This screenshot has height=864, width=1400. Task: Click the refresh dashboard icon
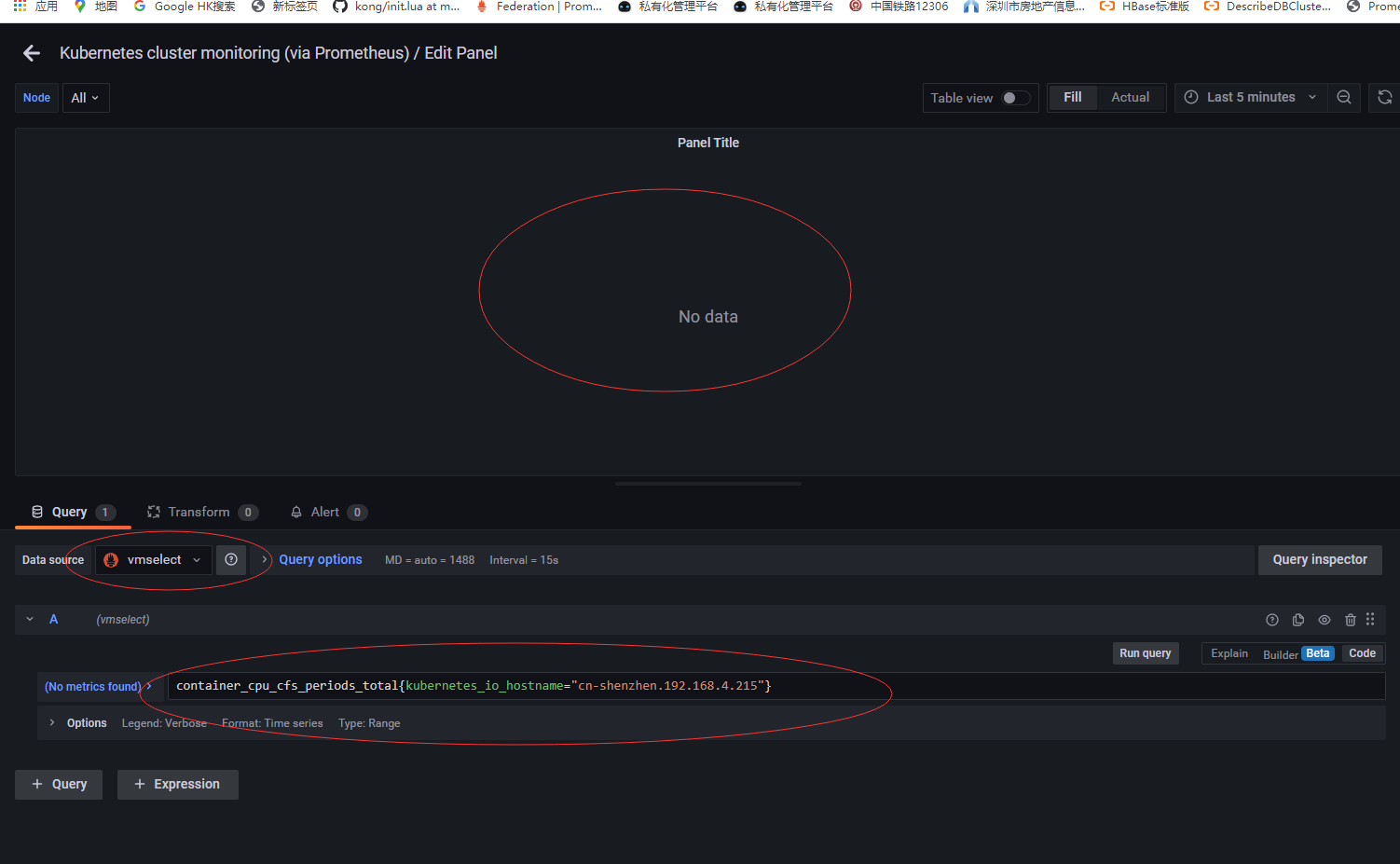(x=1385, y=97)
